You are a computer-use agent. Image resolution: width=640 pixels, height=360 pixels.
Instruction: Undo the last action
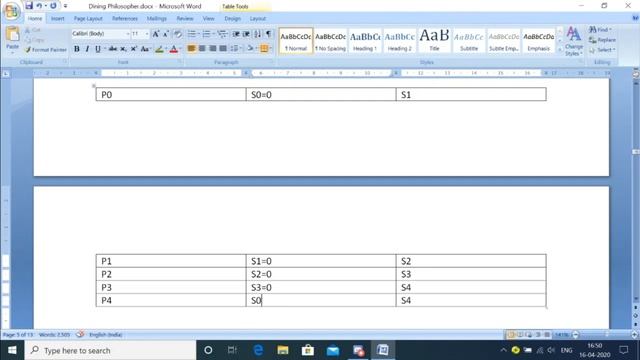(x=39, y=6)
